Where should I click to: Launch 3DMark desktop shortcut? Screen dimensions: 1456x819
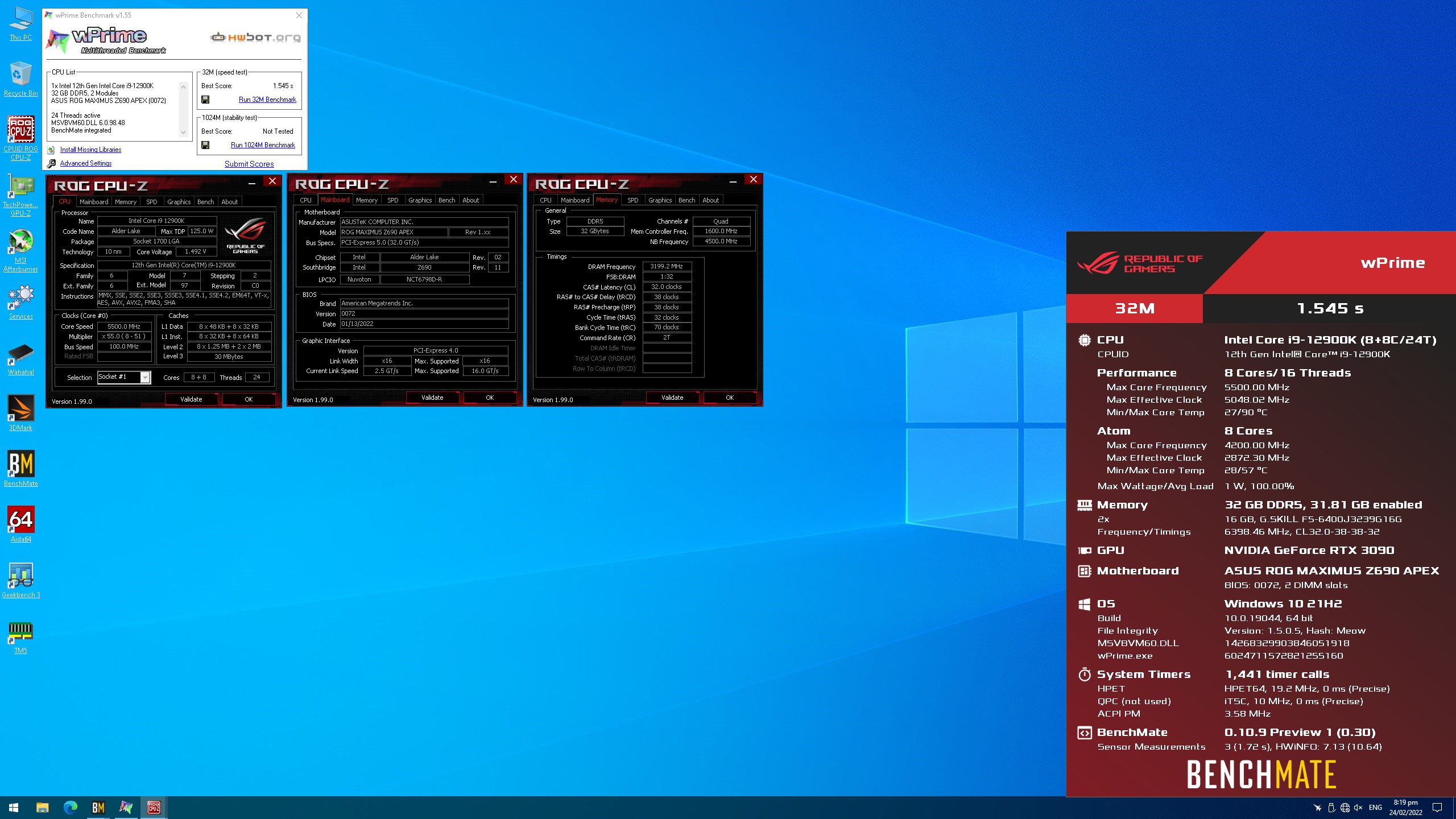(20, 413)
